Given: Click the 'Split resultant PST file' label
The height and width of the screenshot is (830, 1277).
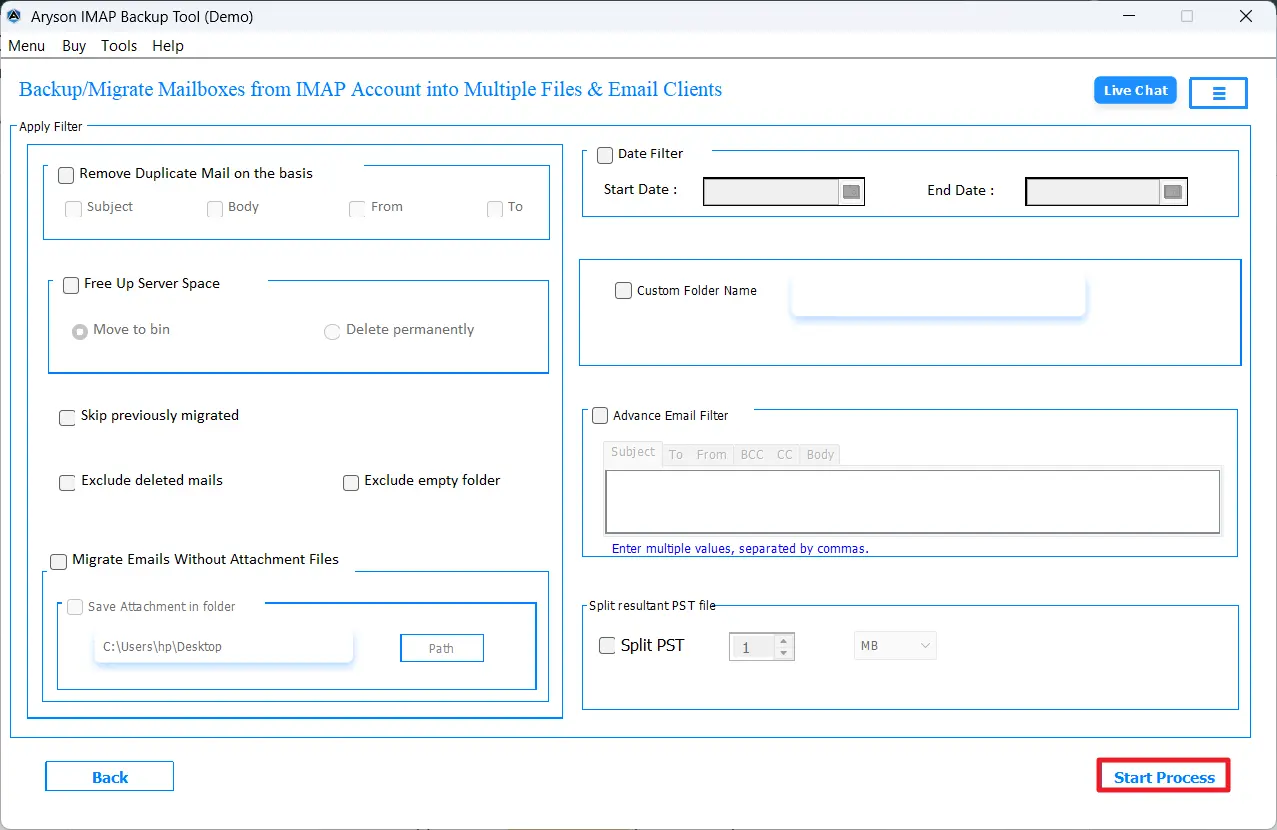Looking at the screenshot, I should click(x=652, y=605).
